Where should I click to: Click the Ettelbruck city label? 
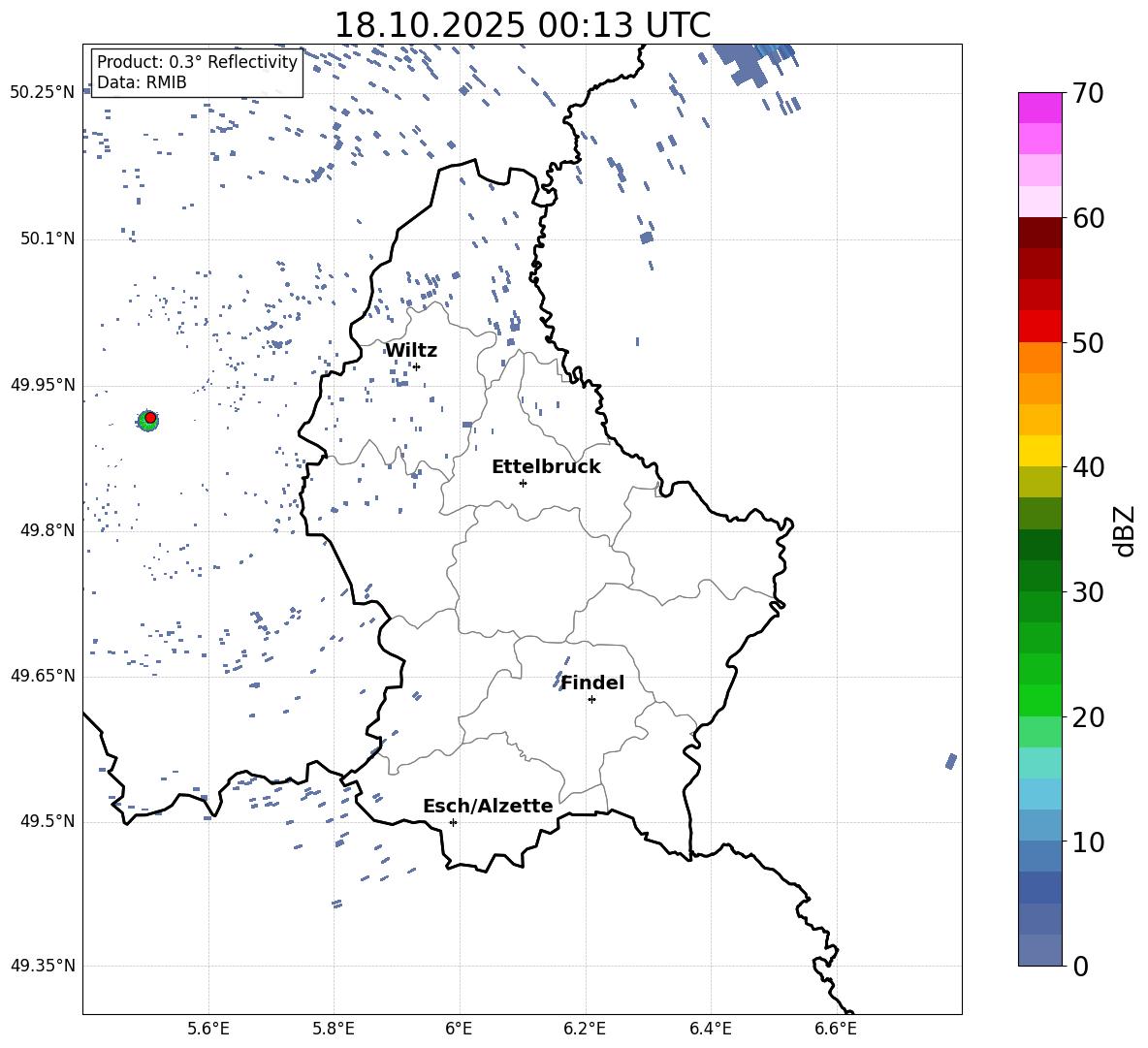pyautogui.click(x=546, y=467)
